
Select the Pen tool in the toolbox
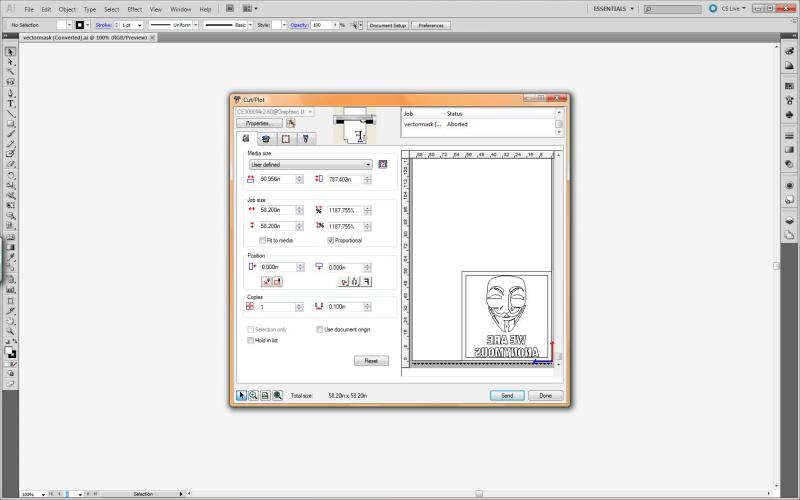(10, 93)
